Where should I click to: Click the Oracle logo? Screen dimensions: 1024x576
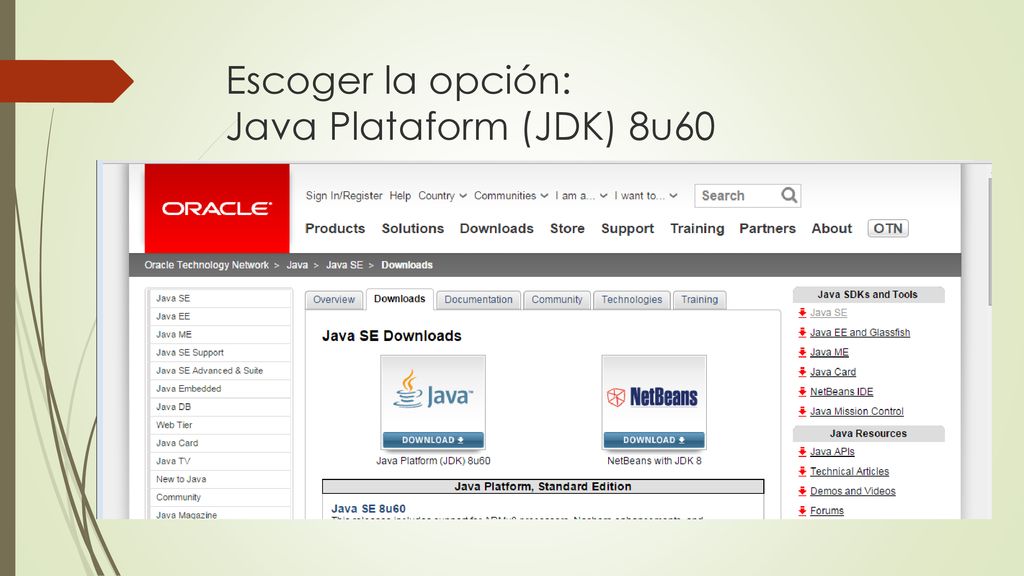point(217,208)
